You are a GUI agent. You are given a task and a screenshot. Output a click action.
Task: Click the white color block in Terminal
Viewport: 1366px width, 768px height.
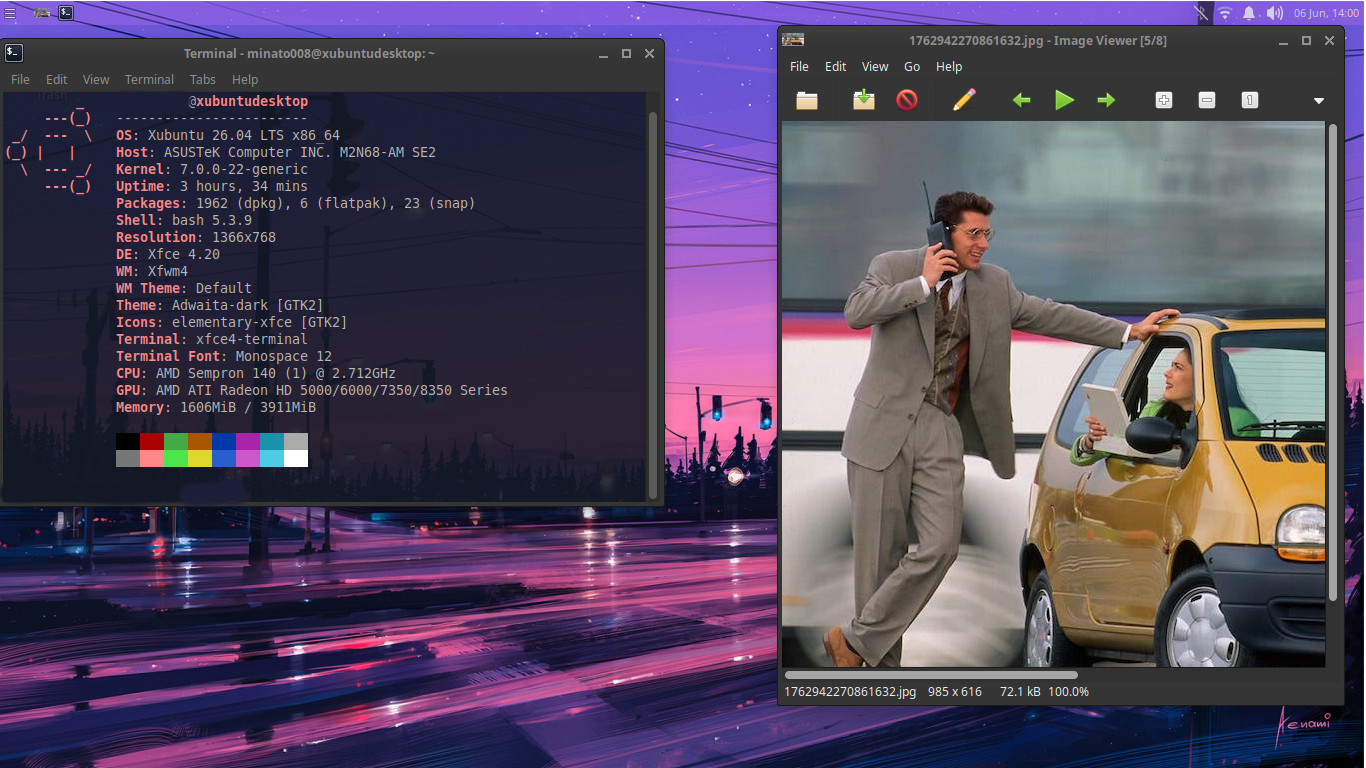[296, 458]
